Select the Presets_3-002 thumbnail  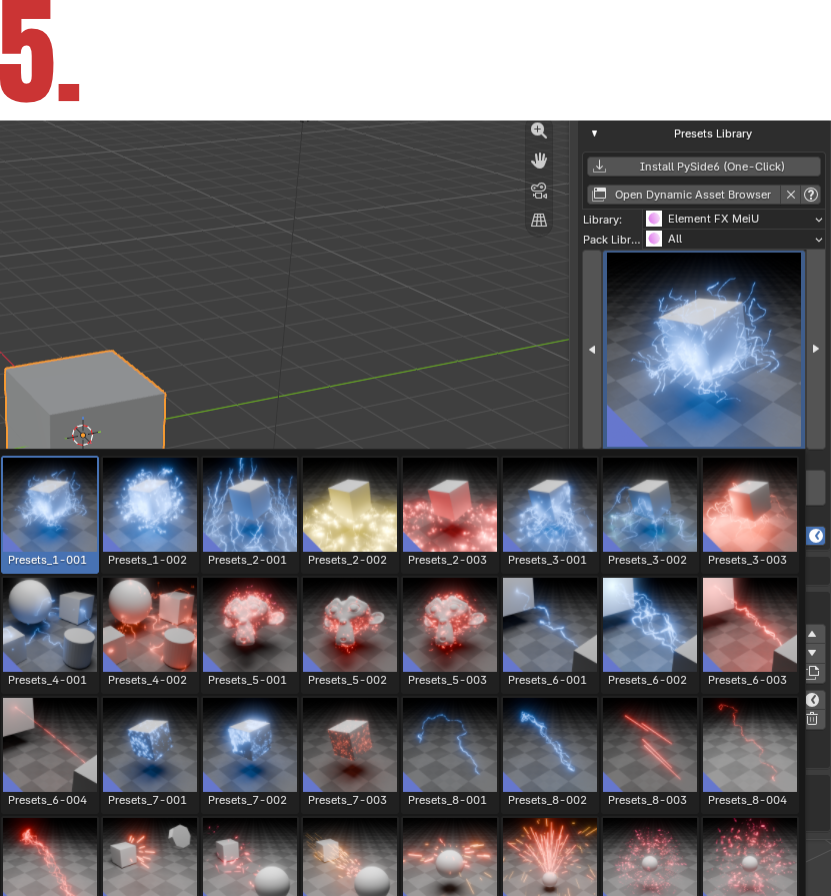pyautogui.click(x=650, y=514)
